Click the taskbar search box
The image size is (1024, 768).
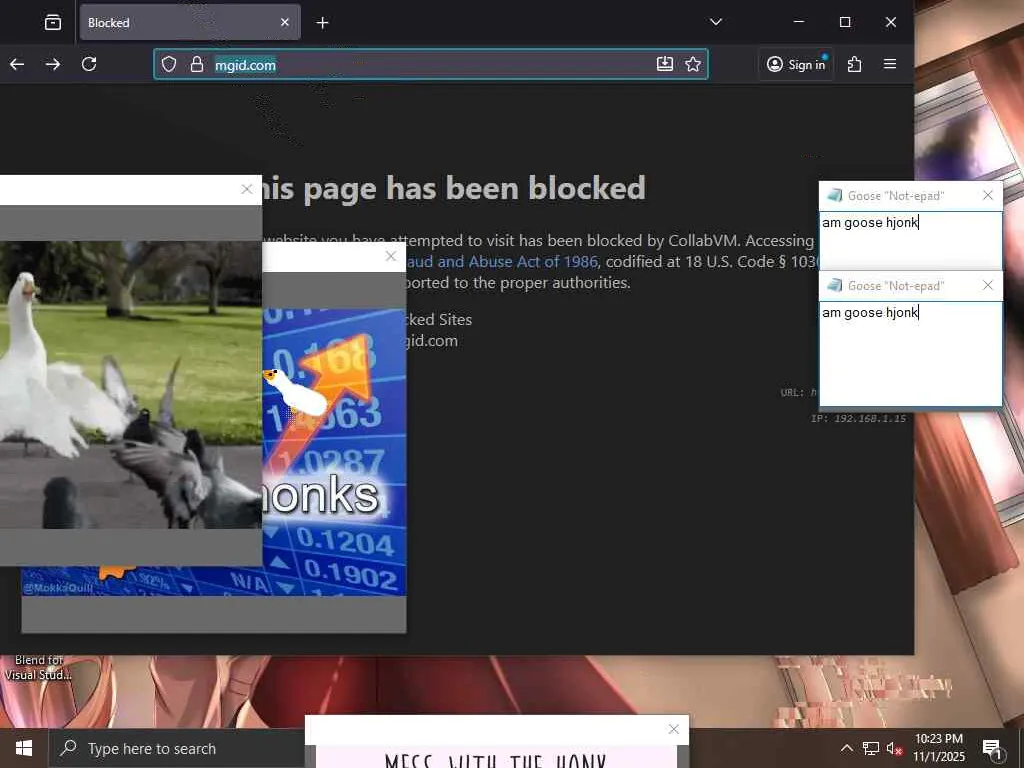176,748
